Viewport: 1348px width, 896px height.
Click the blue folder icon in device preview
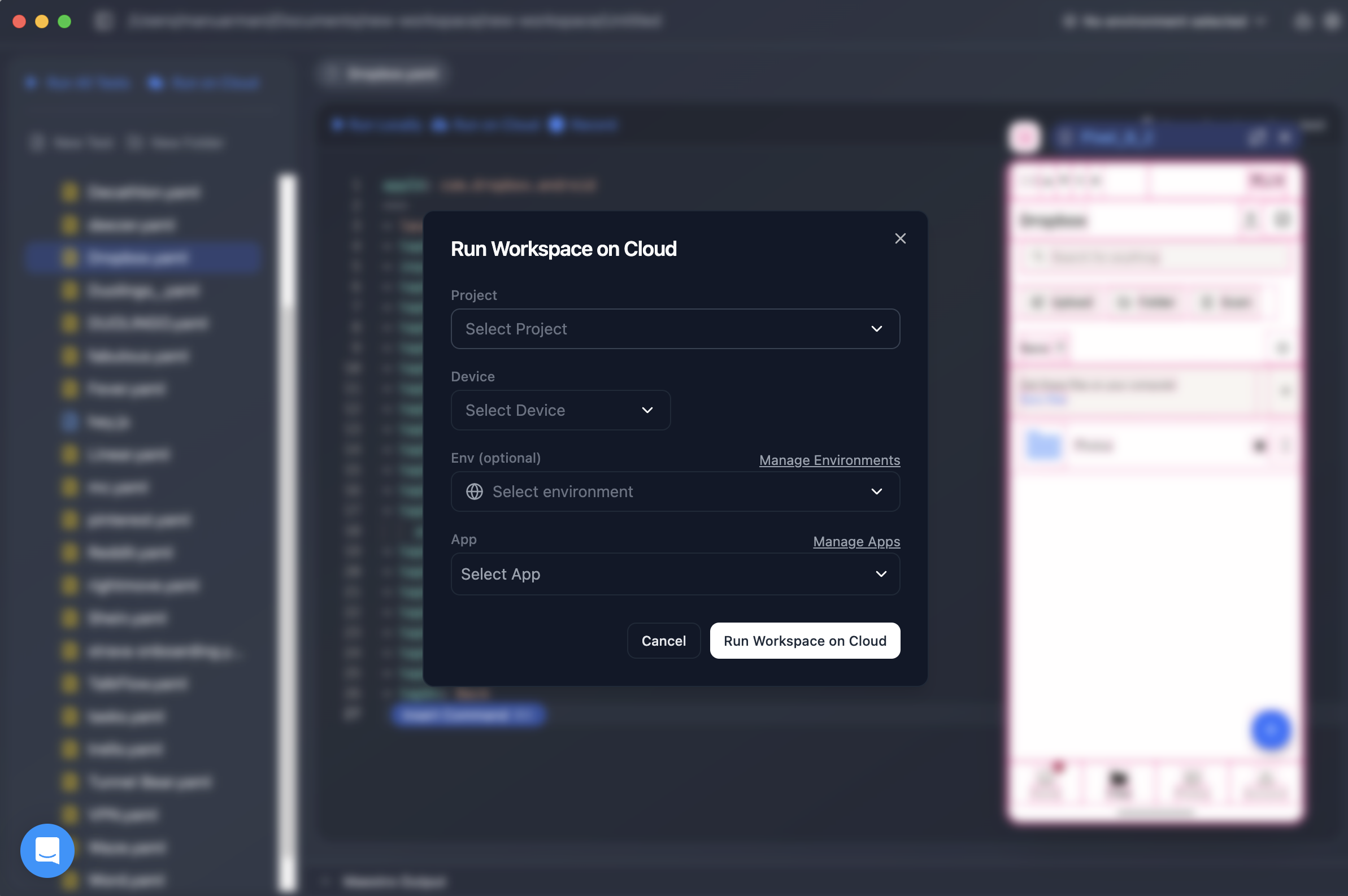pos(1043,445)
